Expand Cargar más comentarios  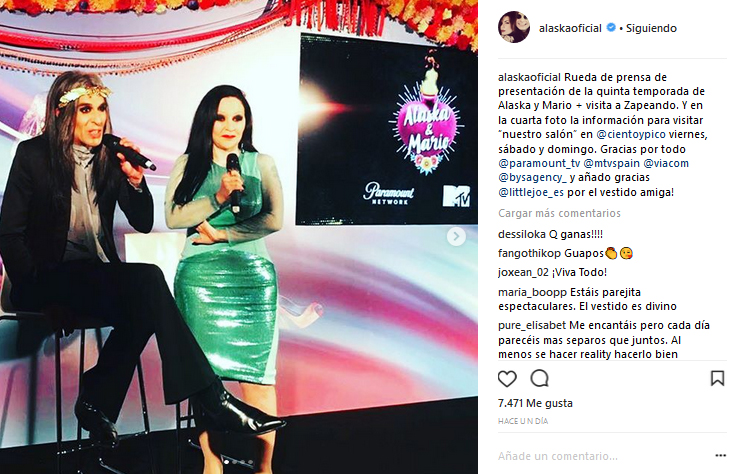(x=559, y=213)
